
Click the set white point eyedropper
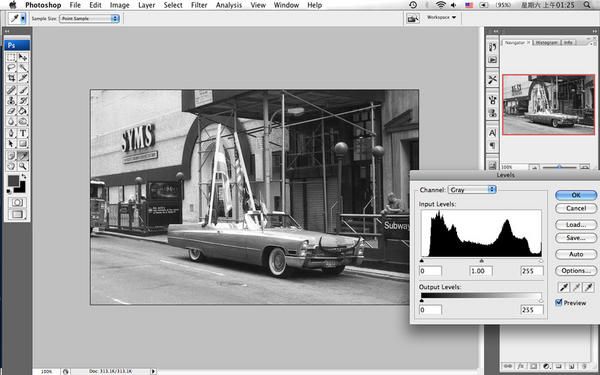[x=589, y=287]
